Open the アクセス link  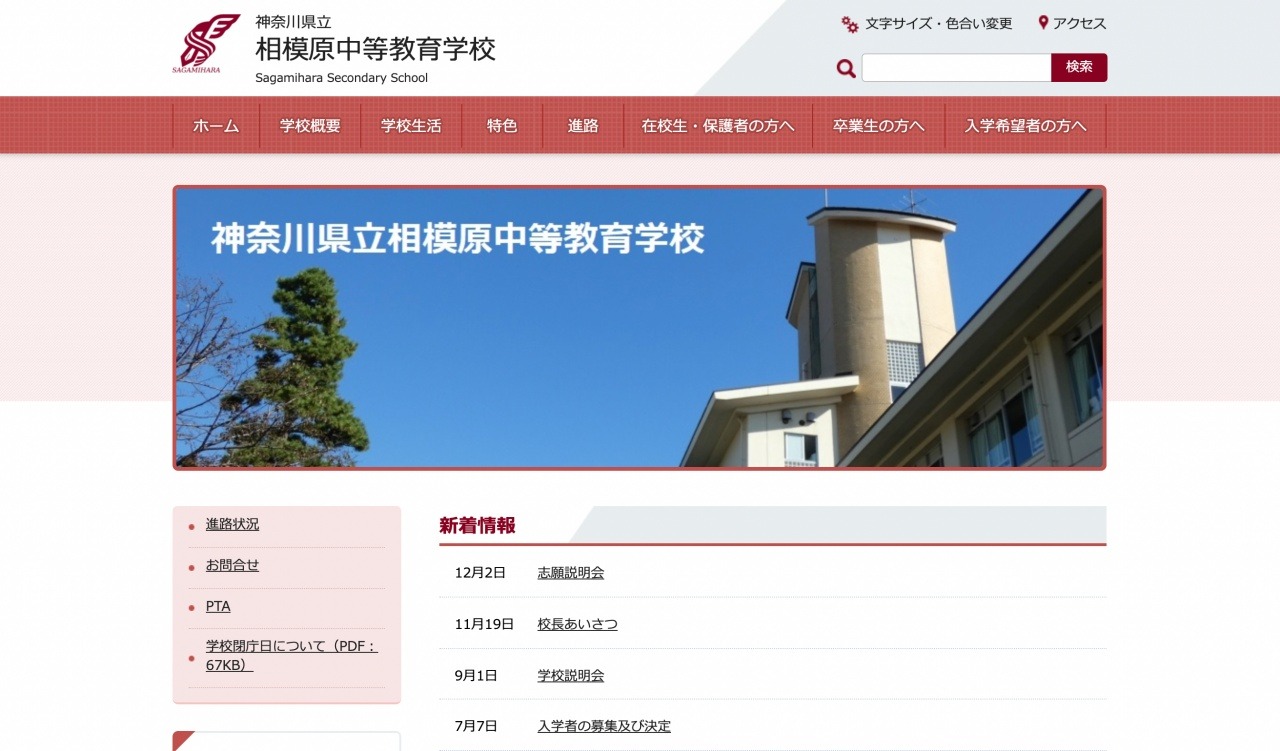coord(1080,23)
